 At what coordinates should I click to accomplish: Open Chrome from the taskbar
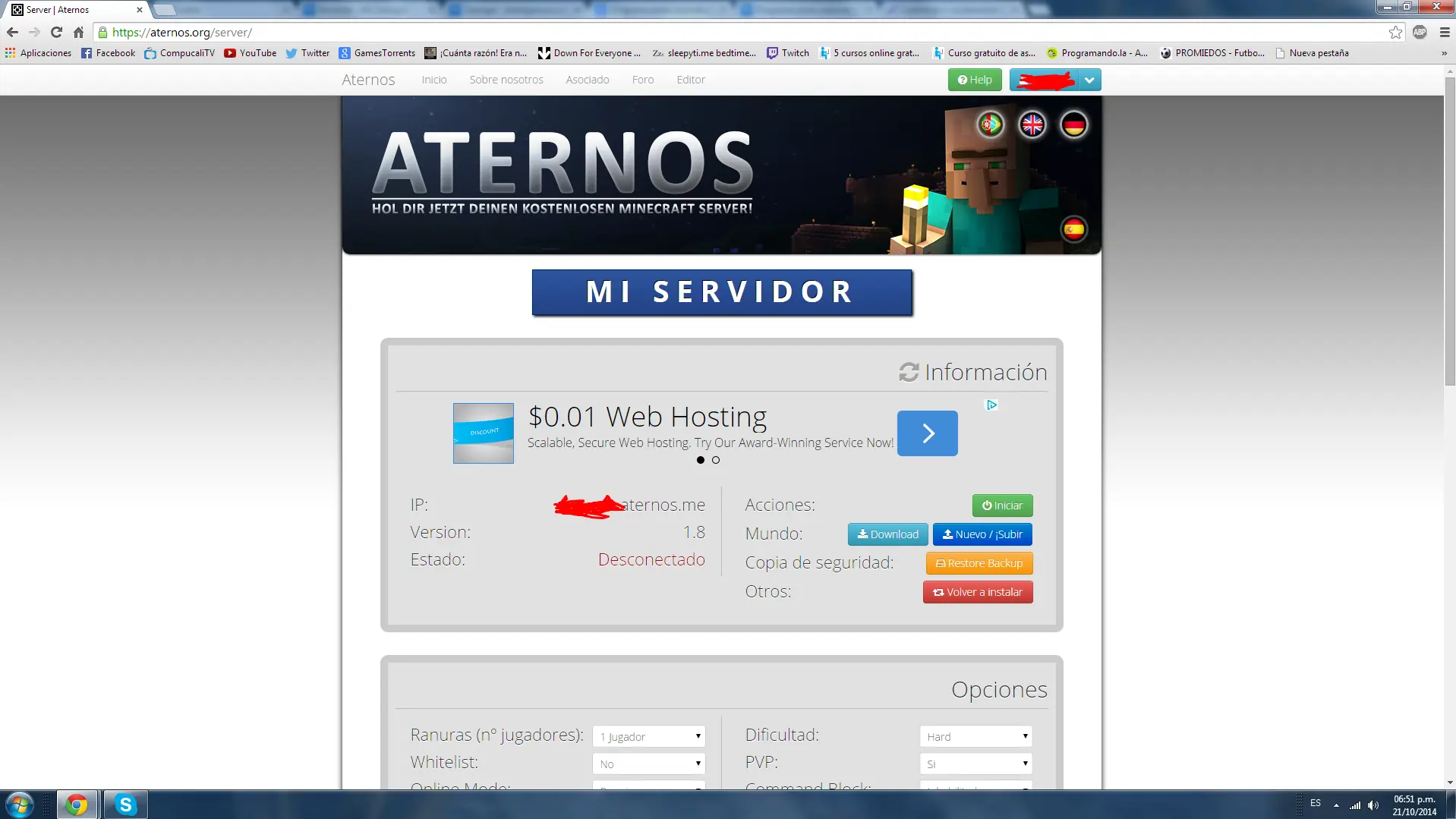[x=77, y=805]
